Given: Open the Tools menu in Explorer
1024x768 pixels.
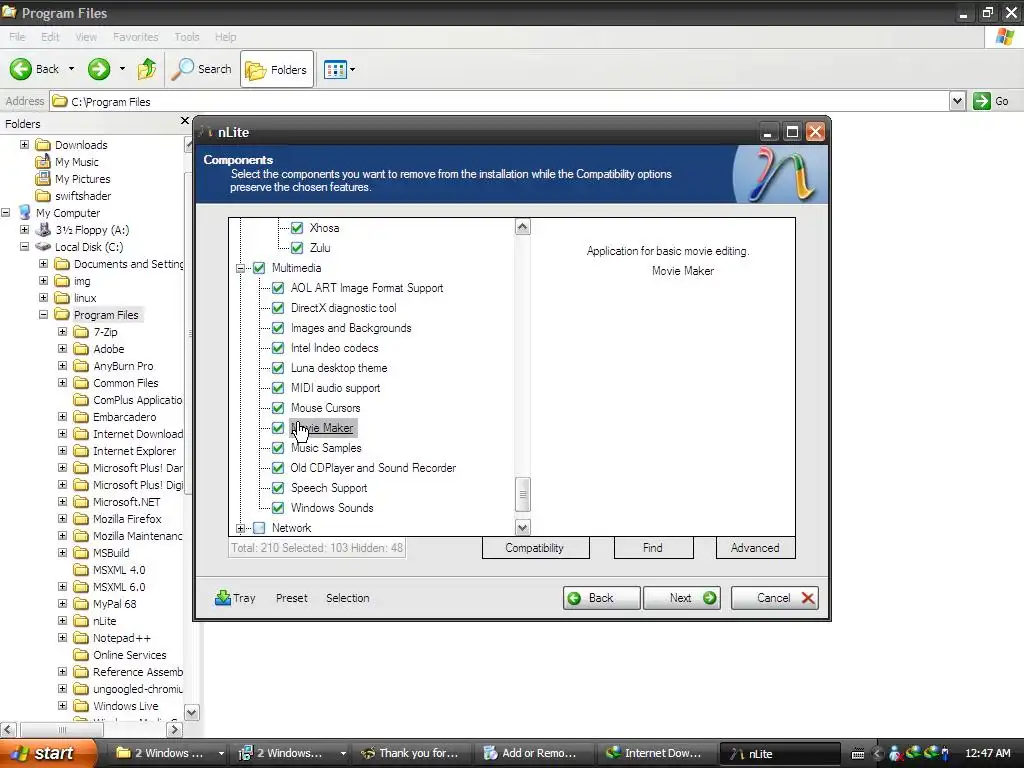Looking at the screenshot, I should click(x=187, y=37).
